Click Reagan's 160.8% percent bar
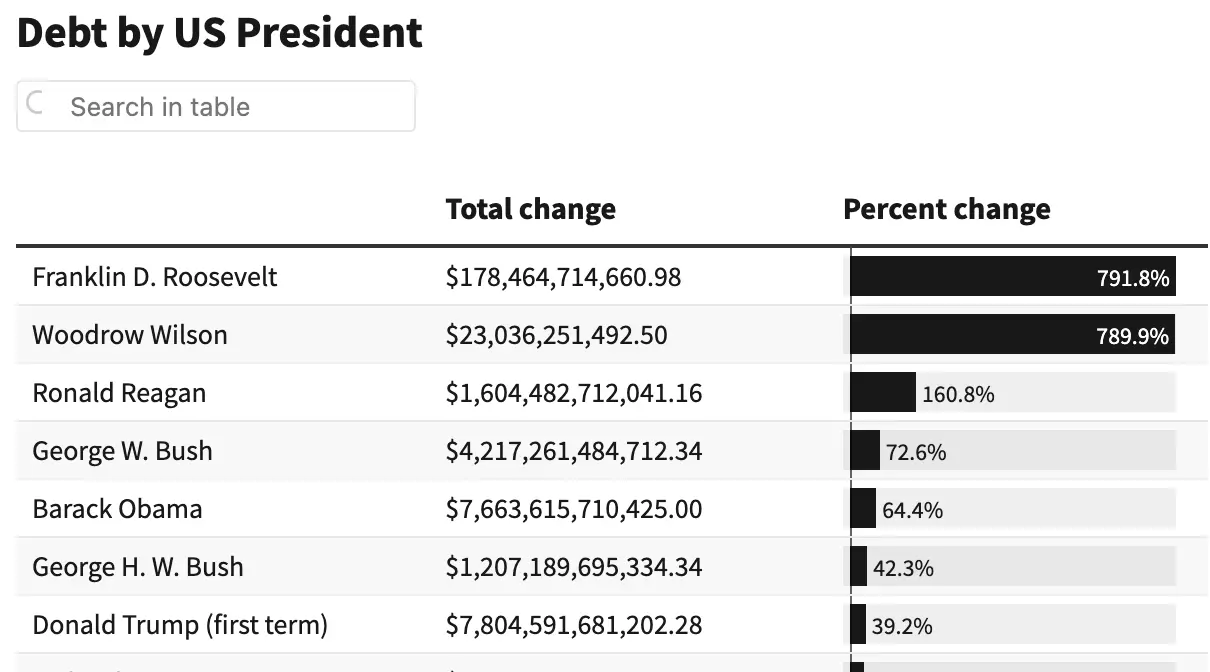The image size is (1210, 672). (x=883, y=393)
